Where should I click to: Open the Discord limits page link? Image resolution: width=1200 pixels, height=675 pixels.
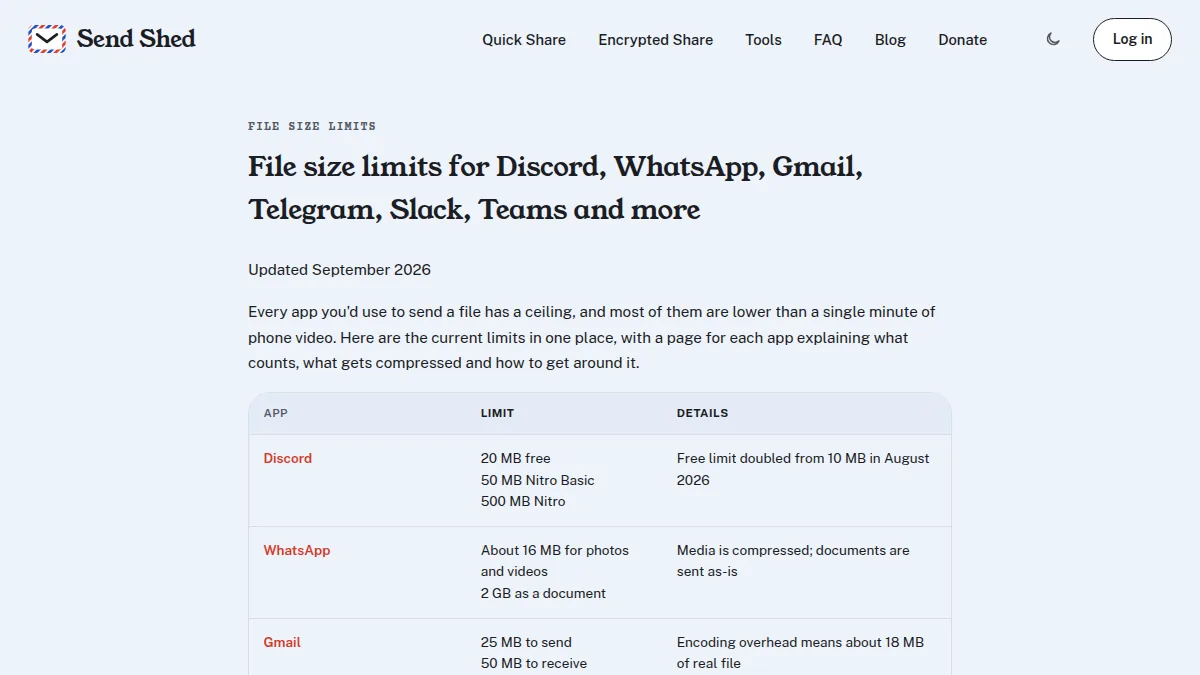(x=288, y=458)
